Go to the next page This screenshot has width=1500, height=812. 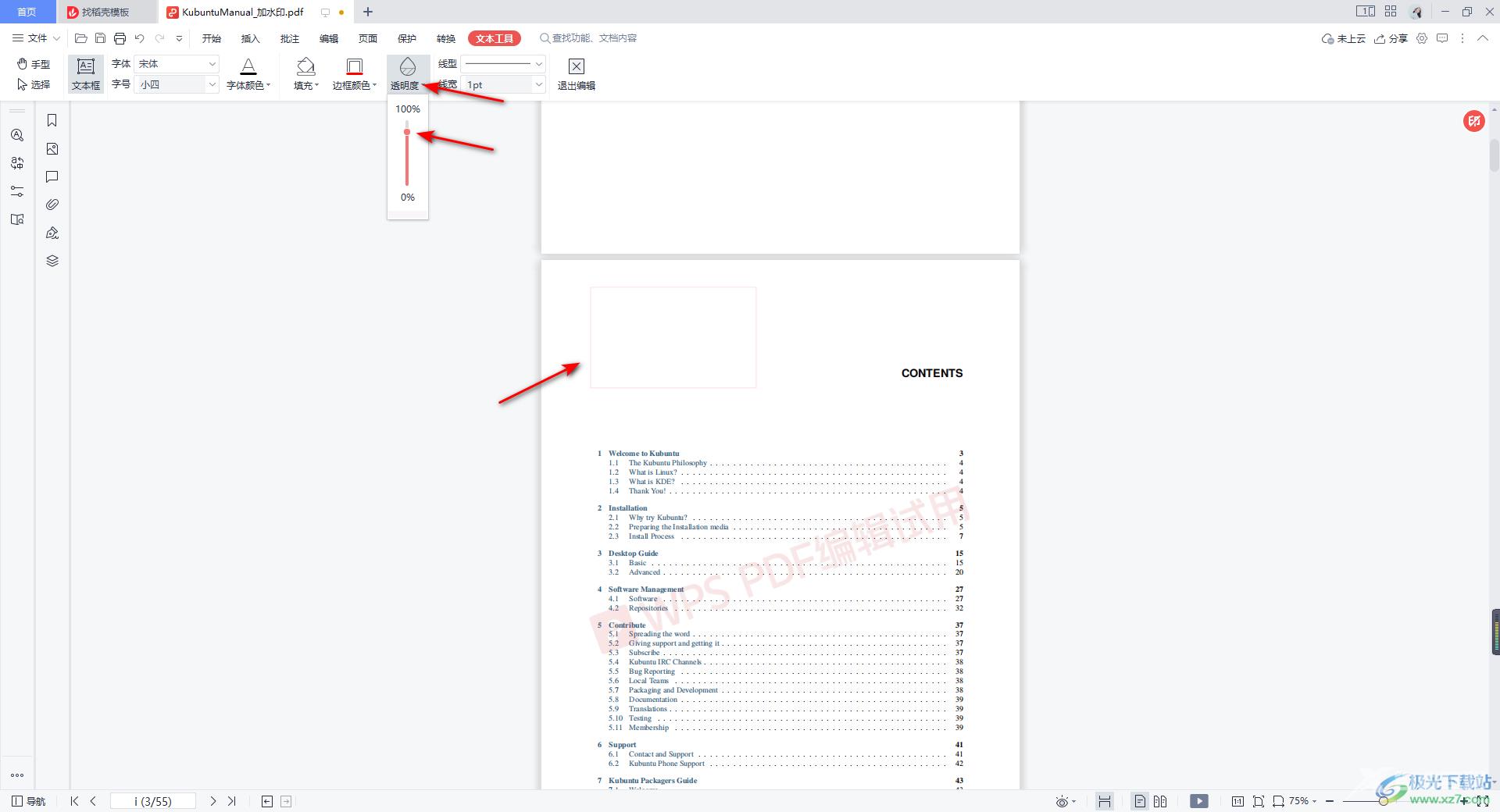coord(212,801)
